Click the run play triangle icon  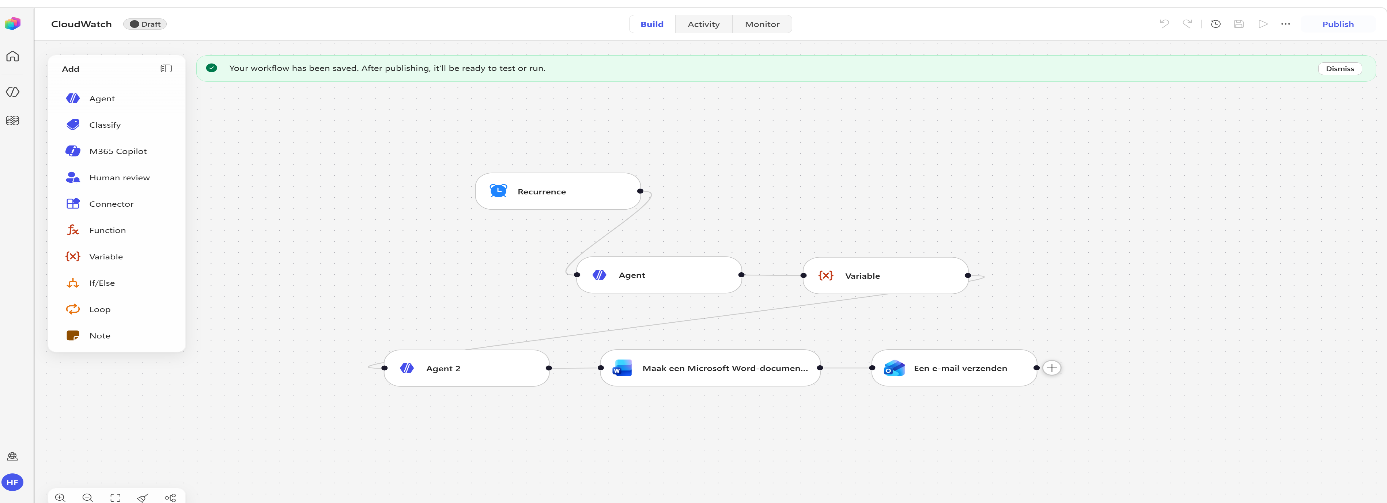pos(1263,24)
